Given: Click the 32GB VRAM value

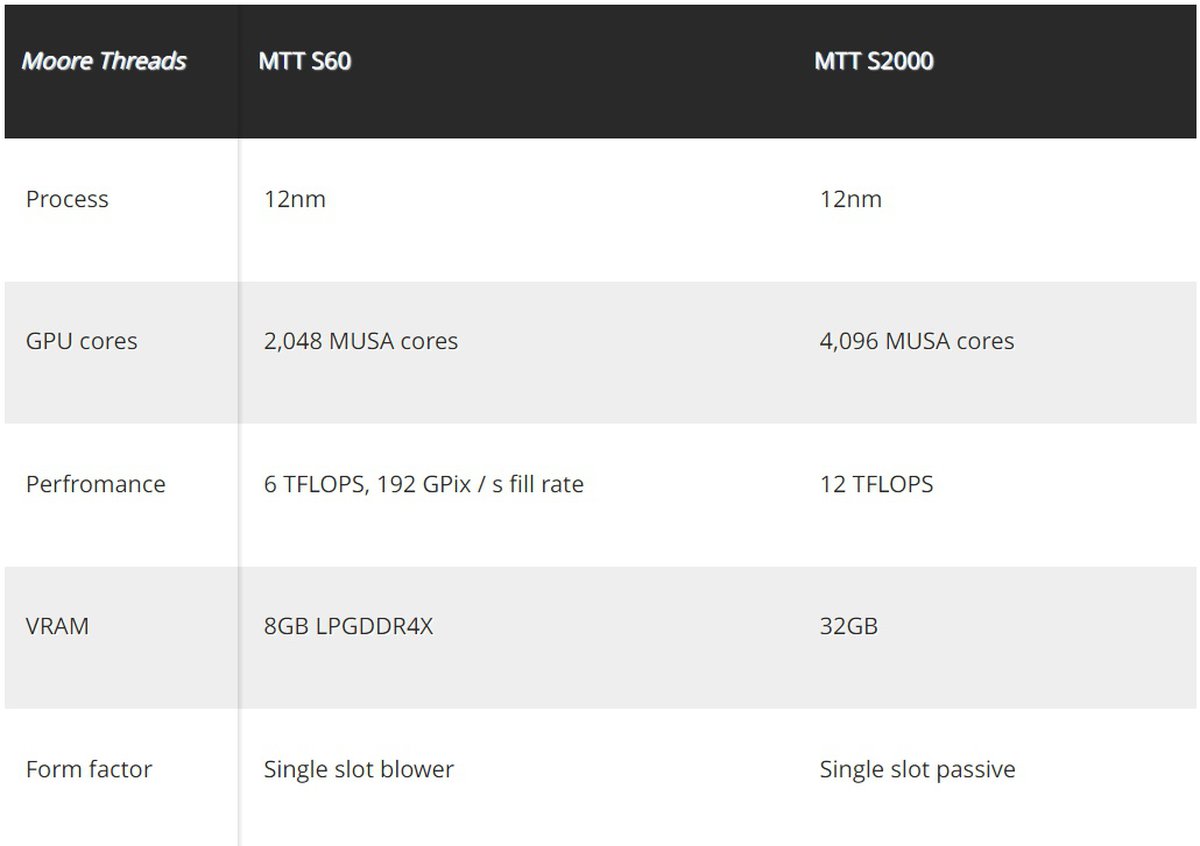Looking at the screenshot, I should 849,627.
